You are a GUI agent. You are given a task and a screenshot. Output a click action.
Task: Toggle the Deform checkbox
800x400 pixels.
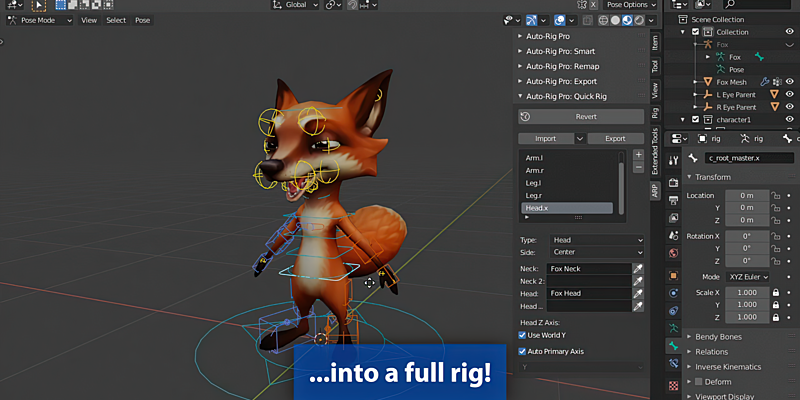pyautogui.click(x=698, y=382)
